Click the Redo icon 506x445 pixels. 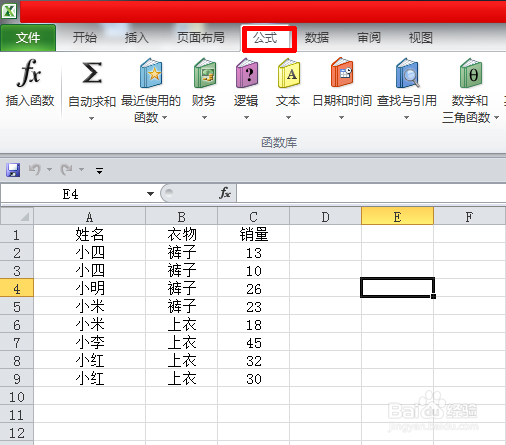coord(66,170)
